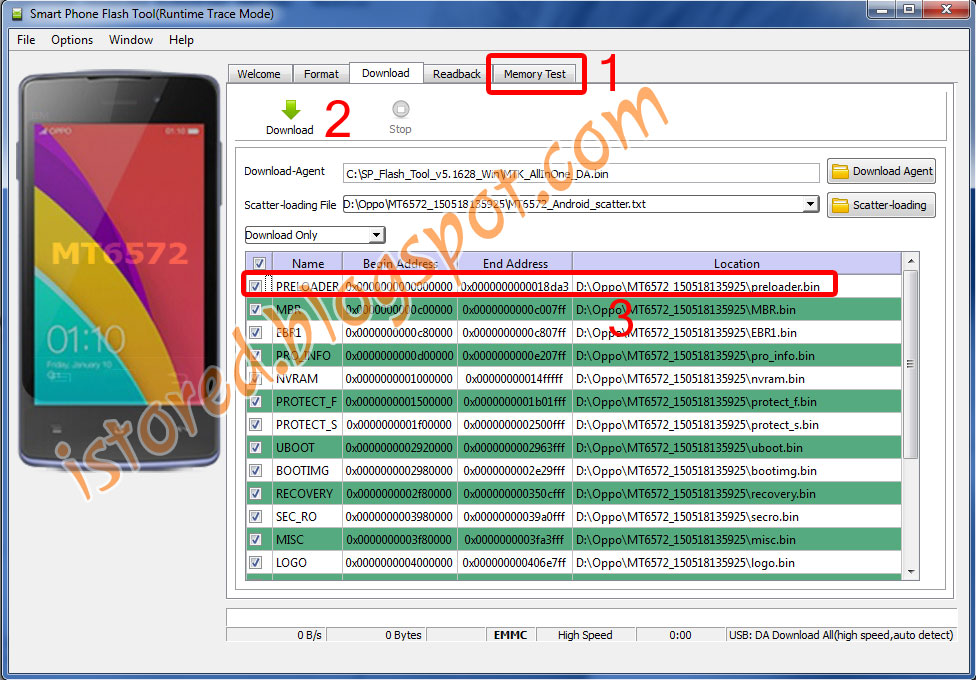The image size is (976, 680).
Task: Select the preloader.bin location cell
Action: [737, 286]
